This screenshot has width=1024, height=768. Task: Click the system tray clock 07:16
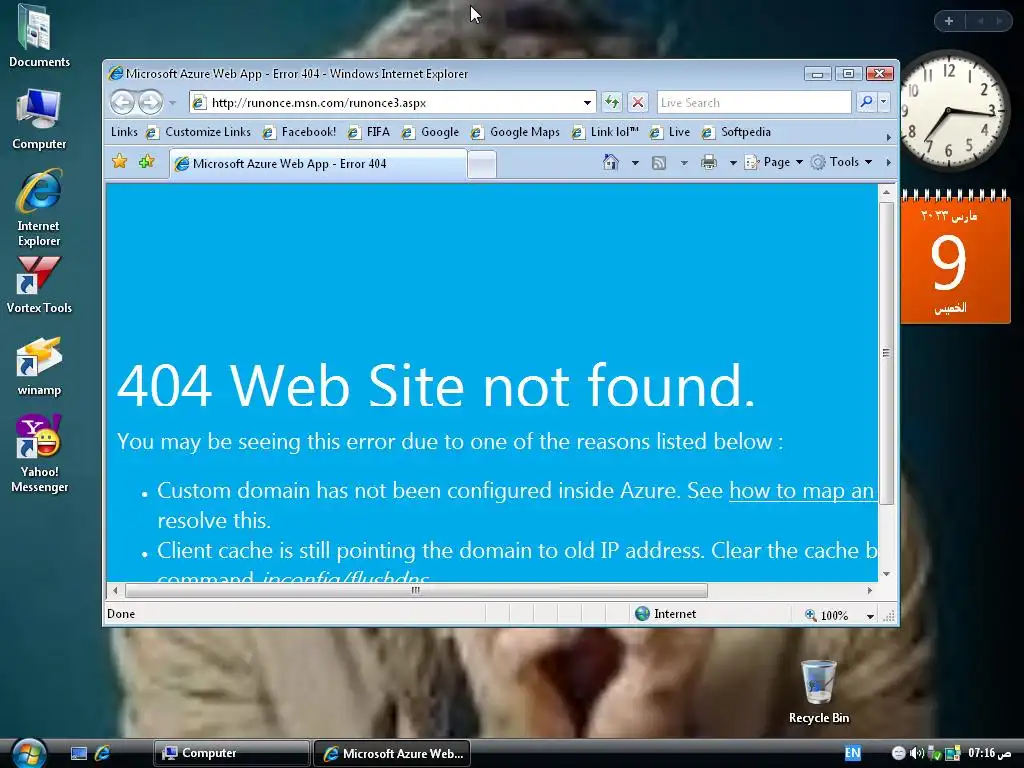(989, 753)
